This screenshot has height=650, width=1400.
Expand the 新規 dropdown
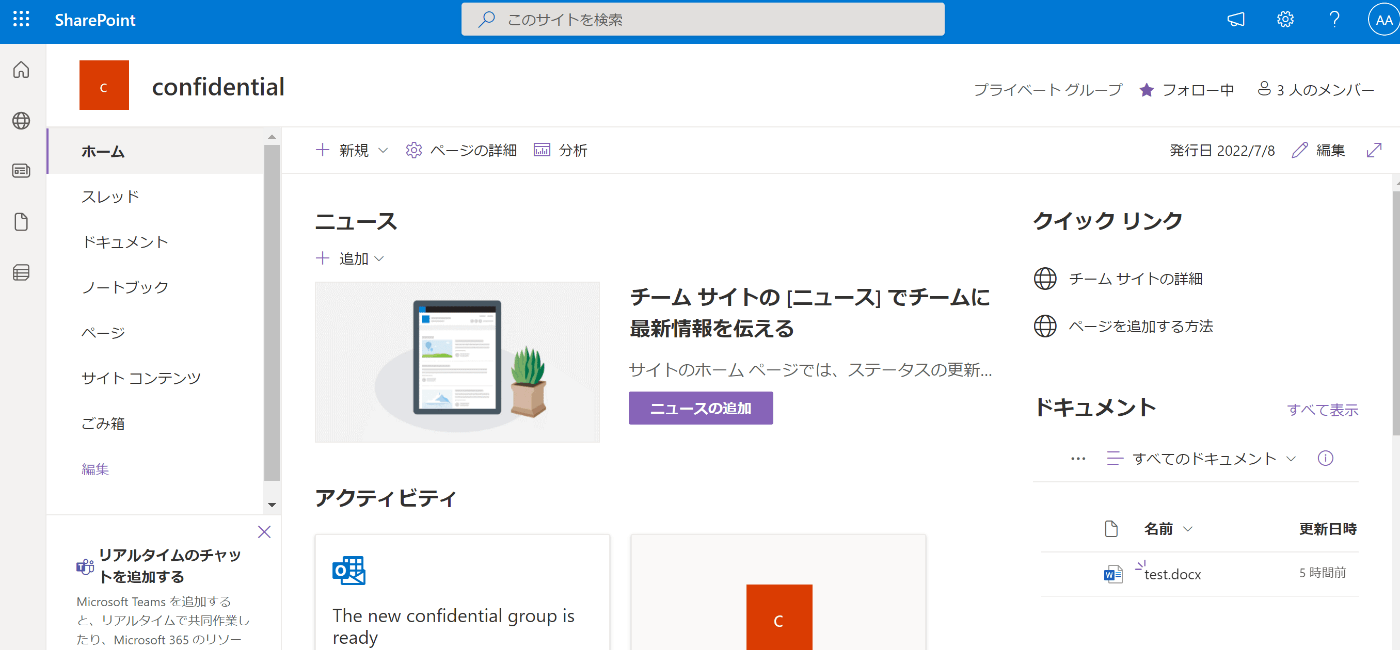pyautogui.click(x=383, y=150)
